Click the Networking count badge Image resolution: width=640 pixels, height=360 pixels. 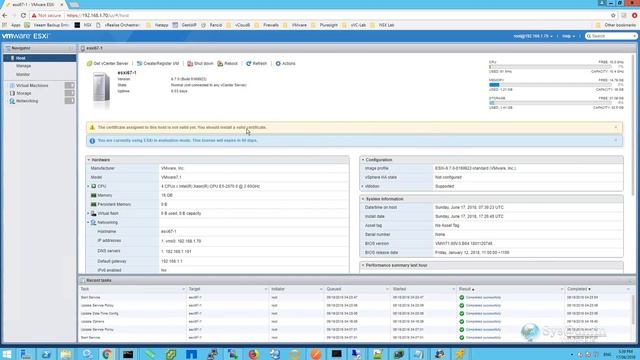coord(69,101)
